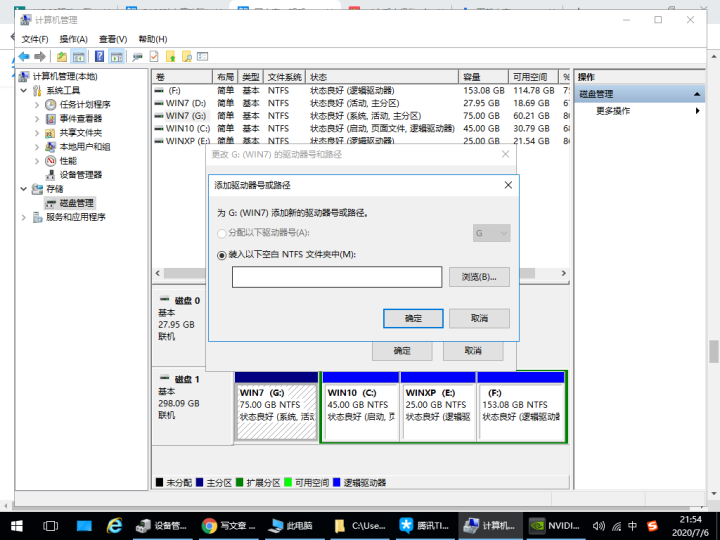Click 确定 in change drive letter dialog
720x540 pixels.
[x=402, y=351]
